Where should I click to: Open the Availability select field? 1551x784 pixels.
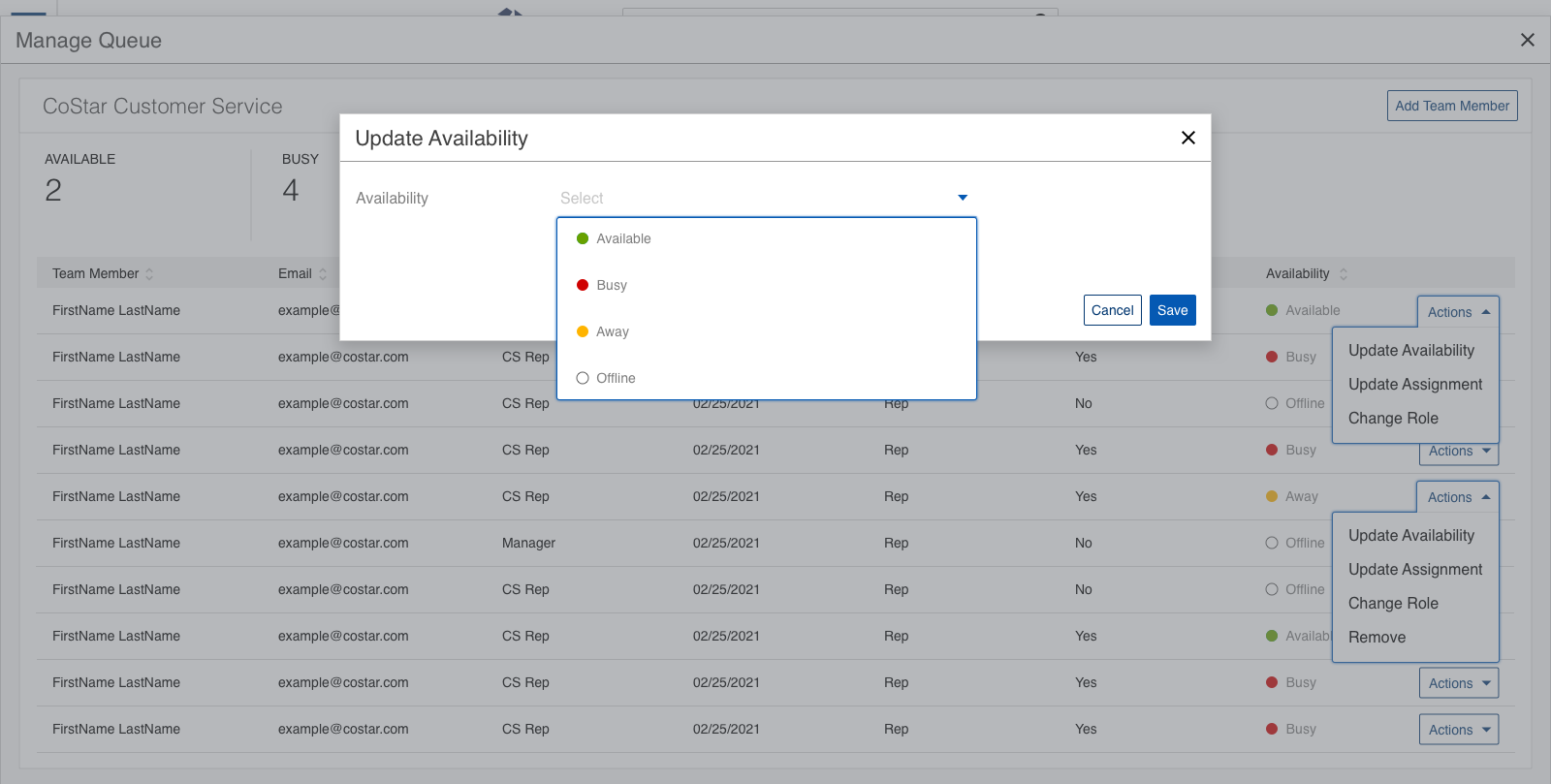coord(756,198)
